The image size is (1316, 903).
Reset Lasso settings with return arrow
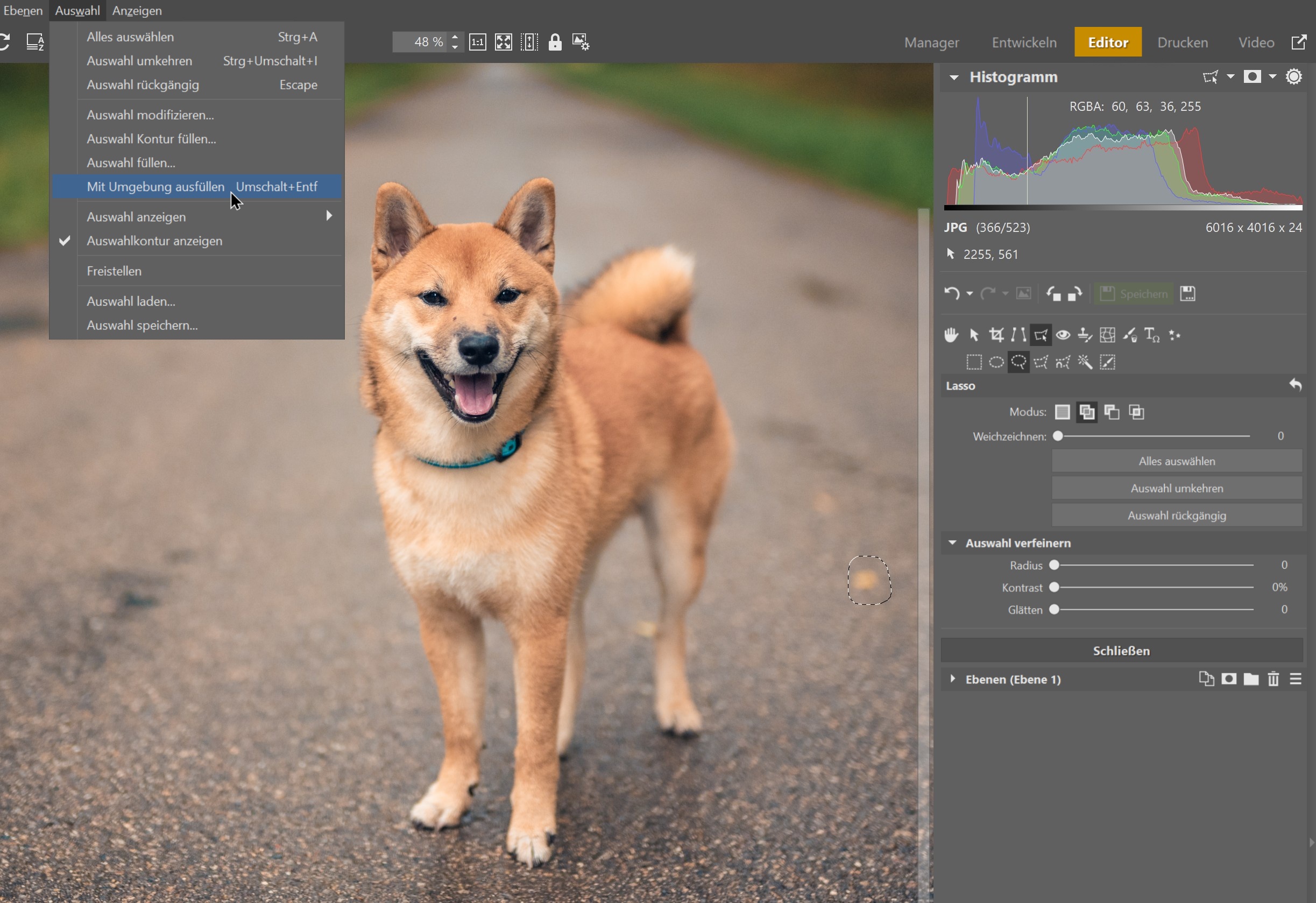point(1295,385)
